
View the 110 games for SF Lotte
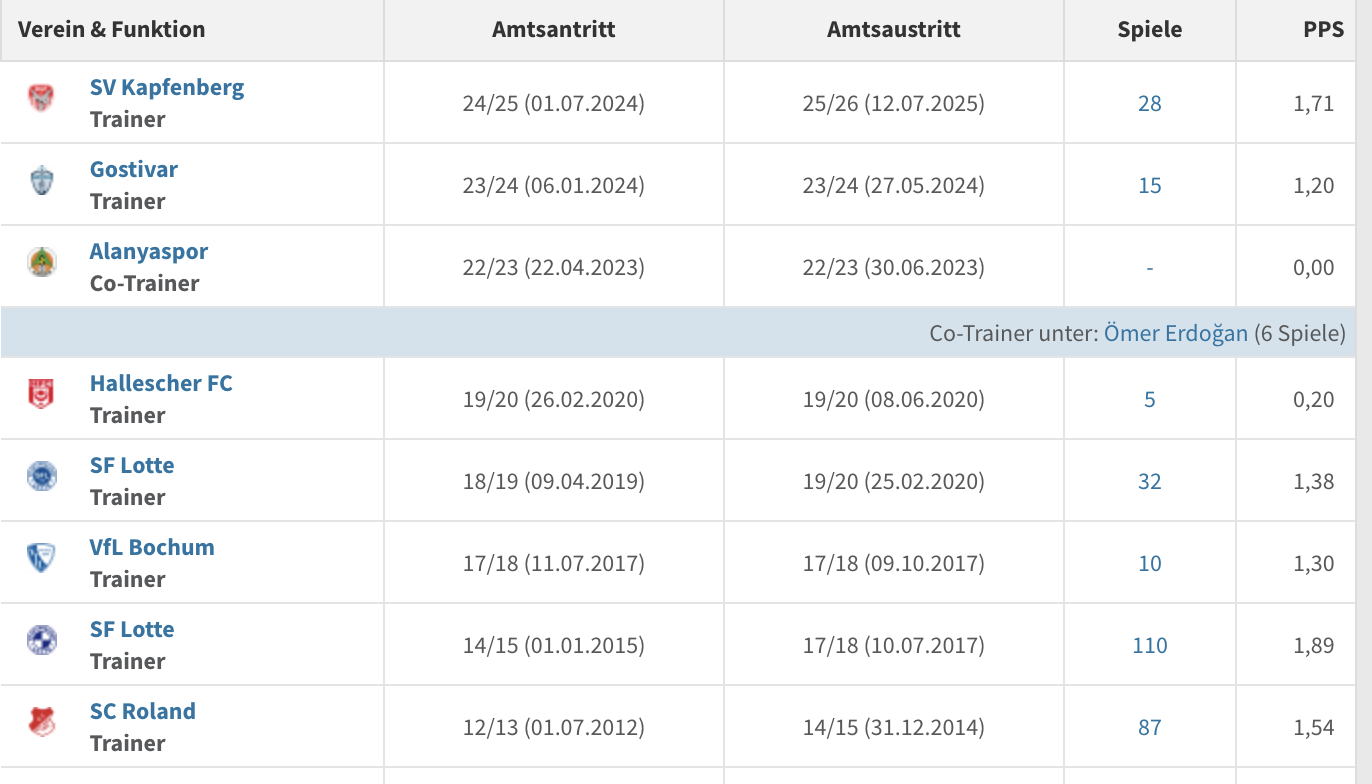1150,645
